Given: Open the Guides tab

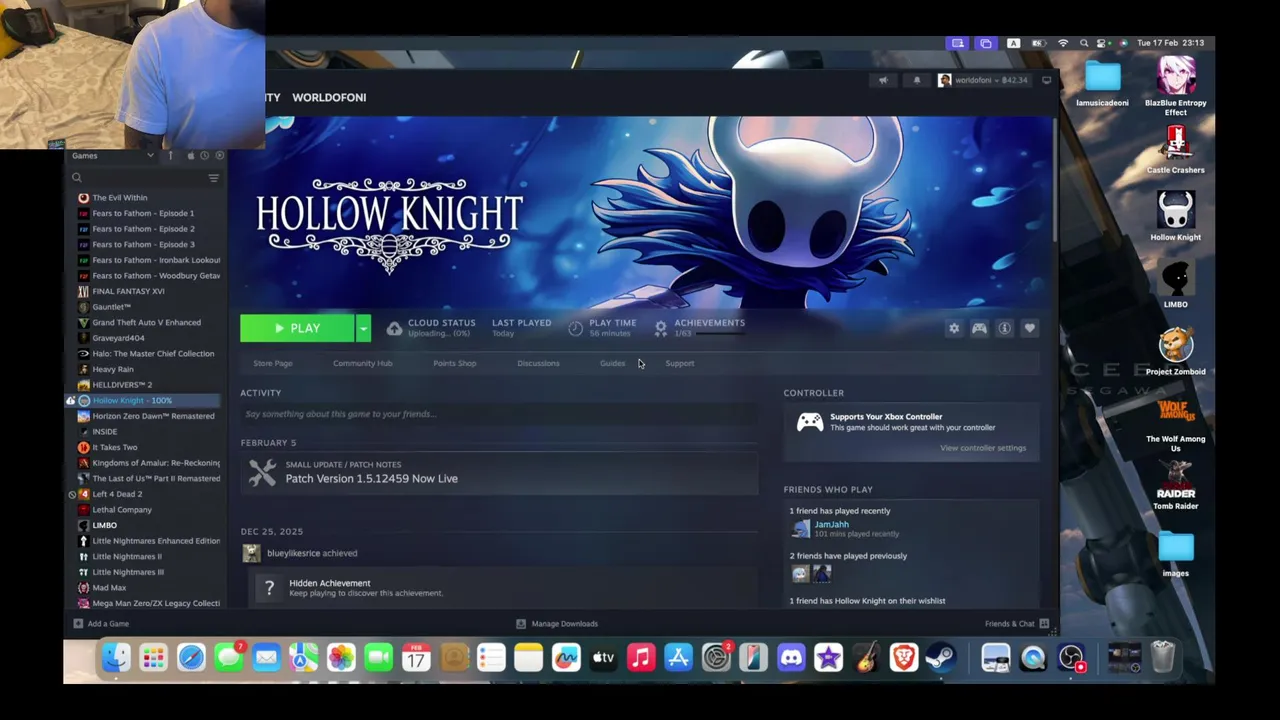Looking at the screenshot, I should click(x=612, y=363).
